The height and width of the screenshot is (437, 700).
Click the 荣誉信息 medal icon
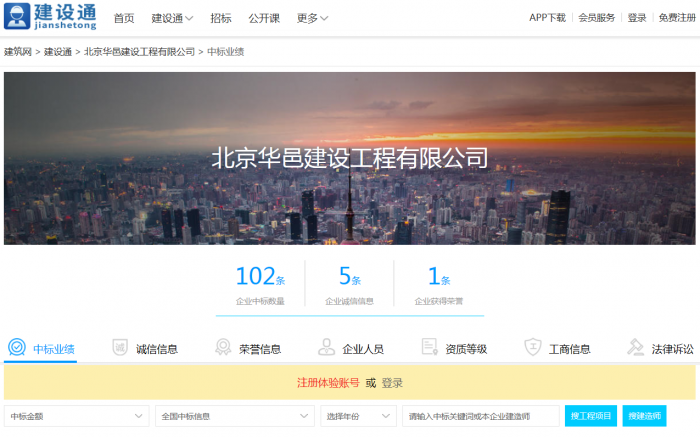coord(223,347)
